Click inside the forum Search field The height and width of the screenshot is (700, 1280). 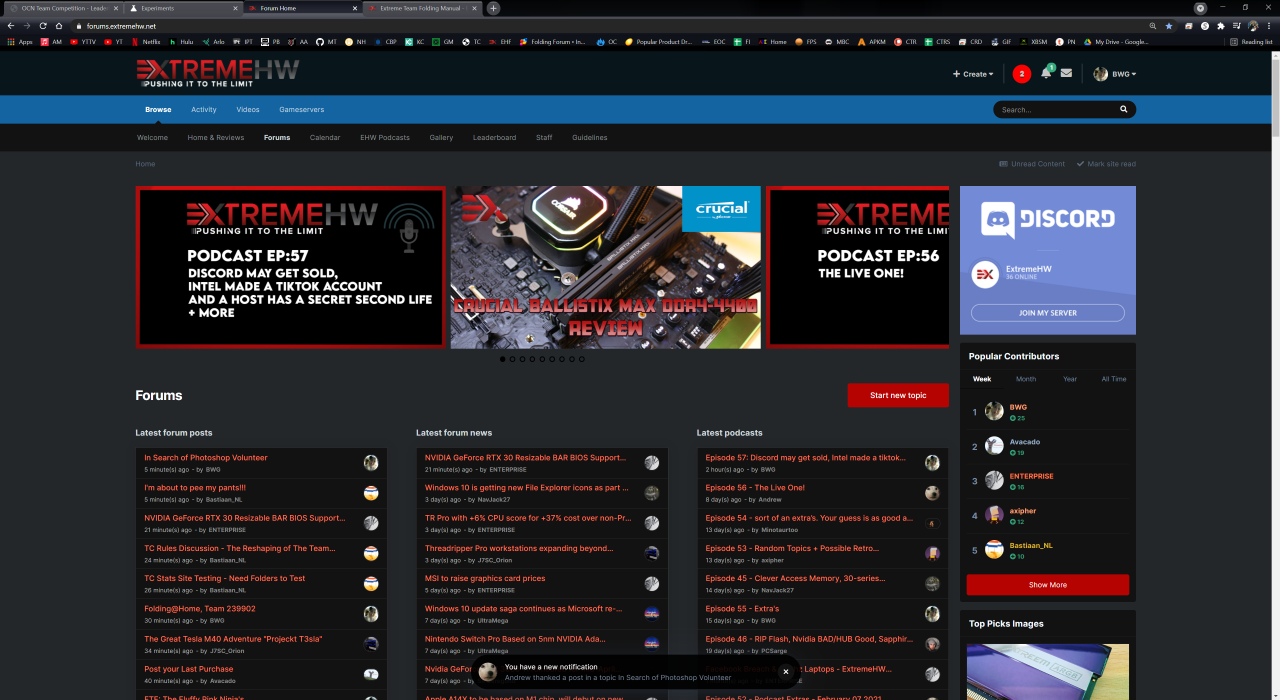tap(1055, 110)
